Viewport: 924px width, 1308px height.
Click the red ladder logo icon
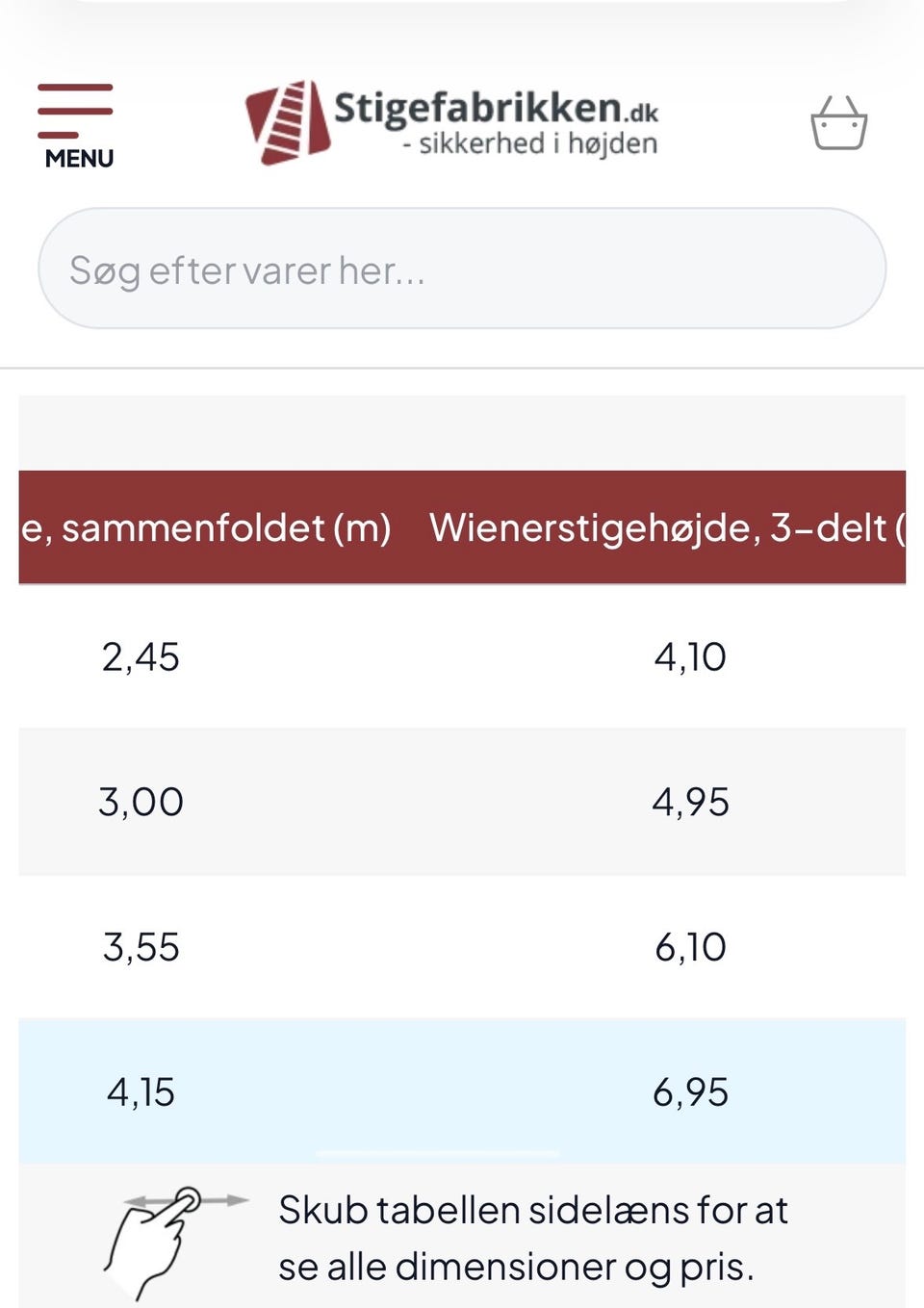coord(287,122)
